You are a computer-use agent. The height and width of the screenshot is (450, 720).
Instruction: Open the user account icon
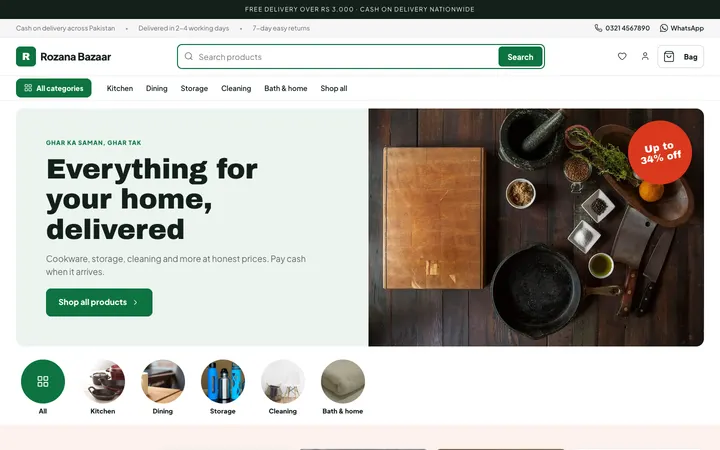[x=645, y=56]
